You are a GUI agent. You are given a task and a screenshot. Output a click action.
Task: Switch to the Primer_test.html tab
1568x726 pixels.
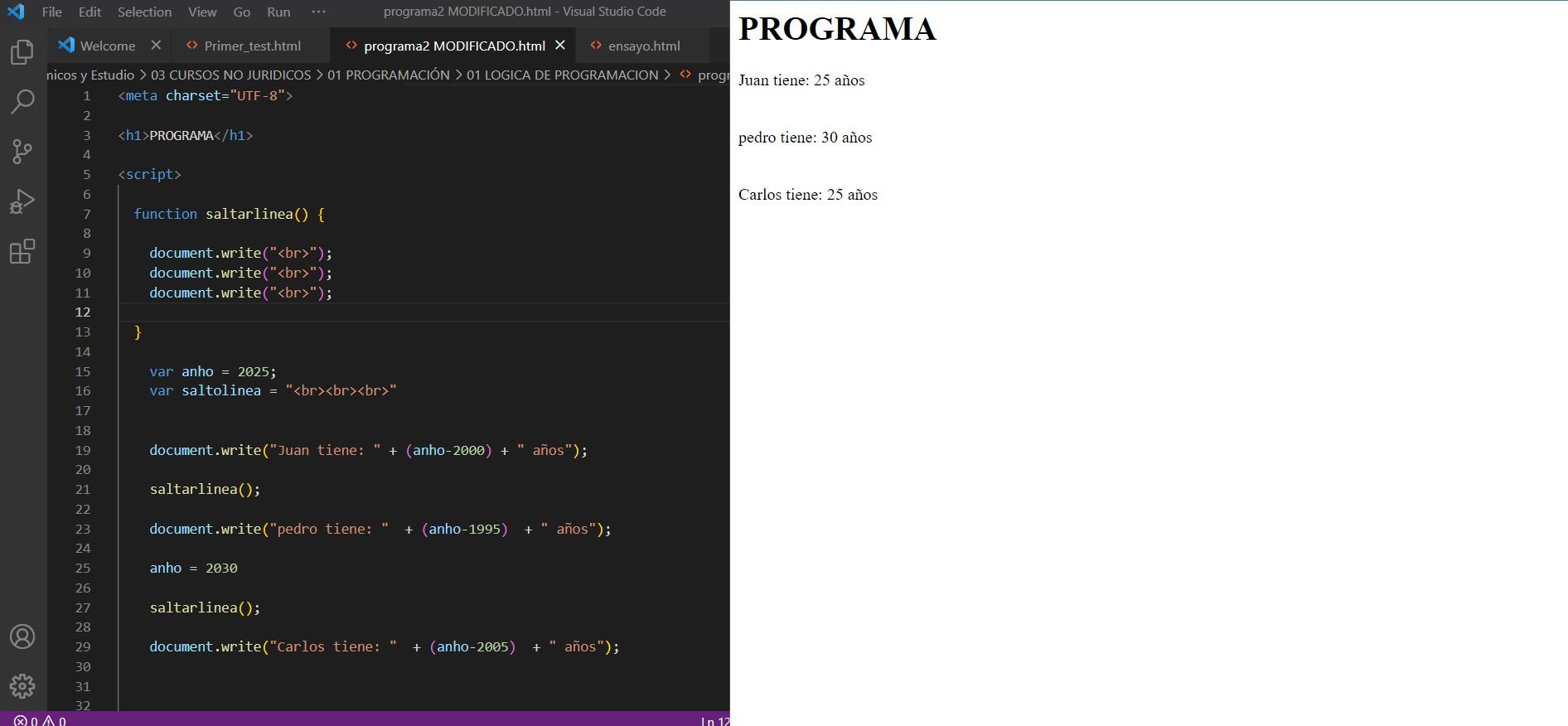click(x=253, y=46)
